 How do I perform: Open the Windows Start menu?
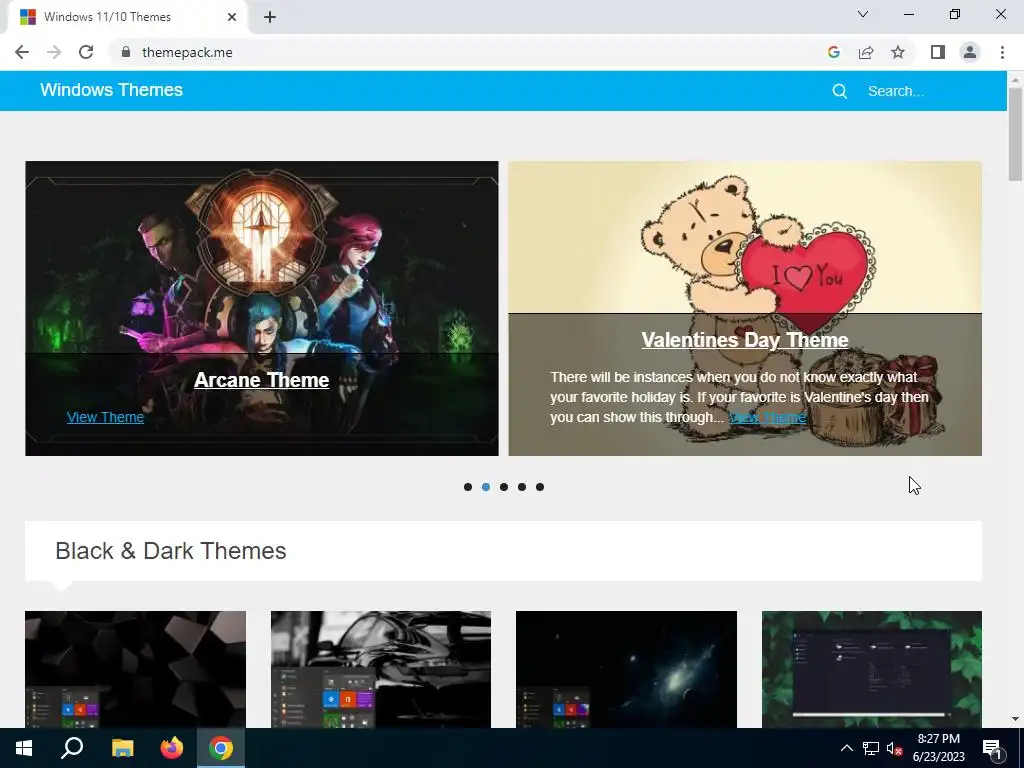pyautogui.click(x=24, y=748)
